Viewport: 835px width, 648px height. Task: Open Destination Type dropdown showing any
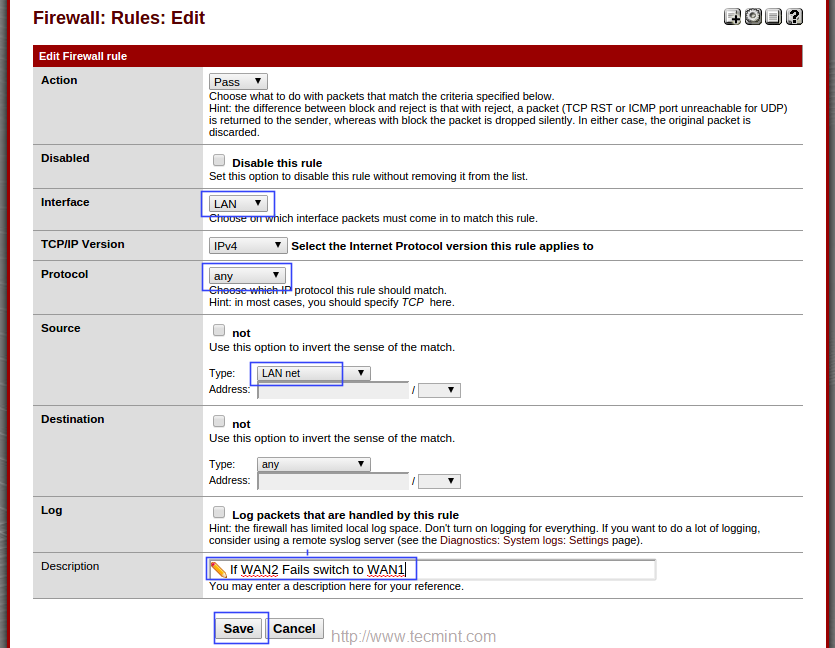click(x=314, y=464)
